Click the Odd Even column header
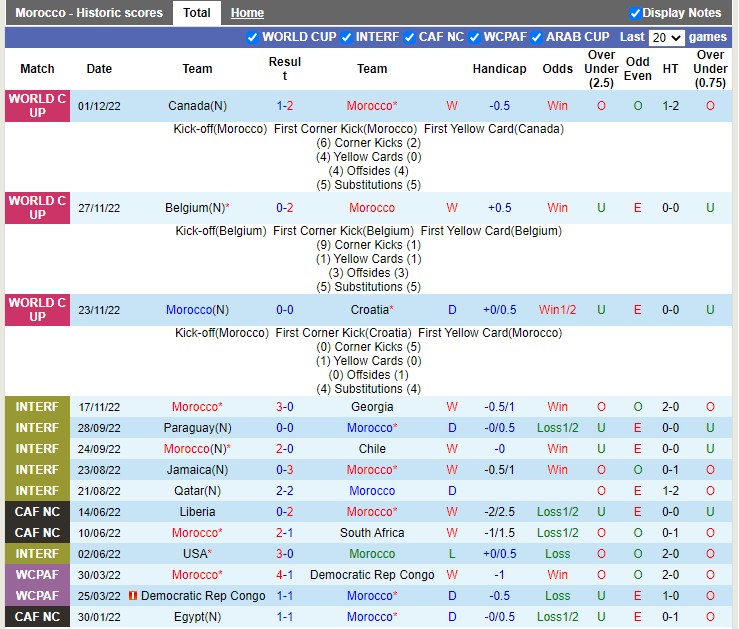Viewport: 739px width, 629px height. [x=638, y=69]
